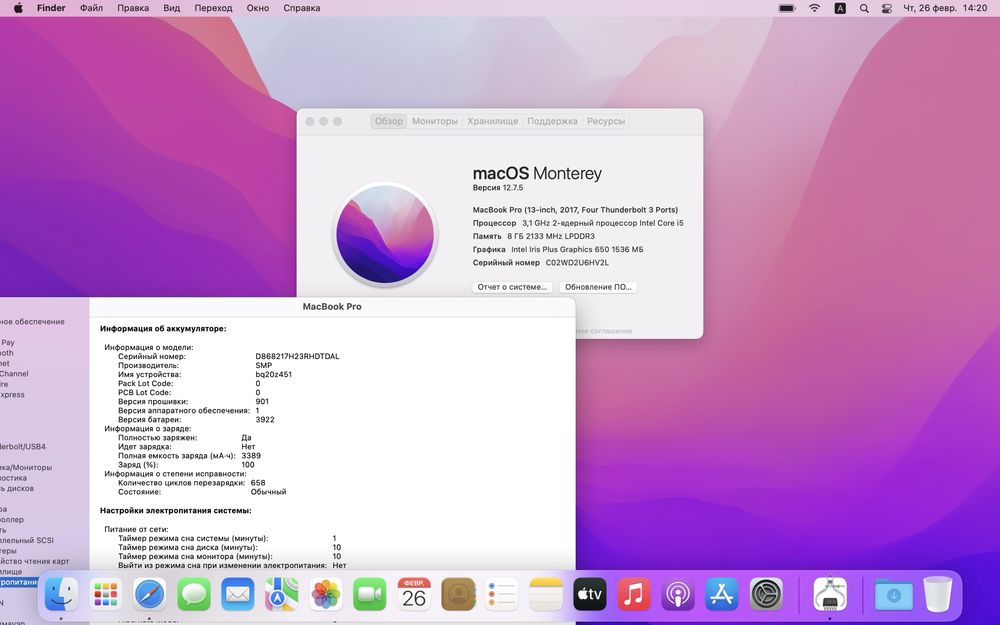Launch the Apple TV app from the Dock
The width and height of the screenshot is (1000, 625).
click(x=590, y=594)
